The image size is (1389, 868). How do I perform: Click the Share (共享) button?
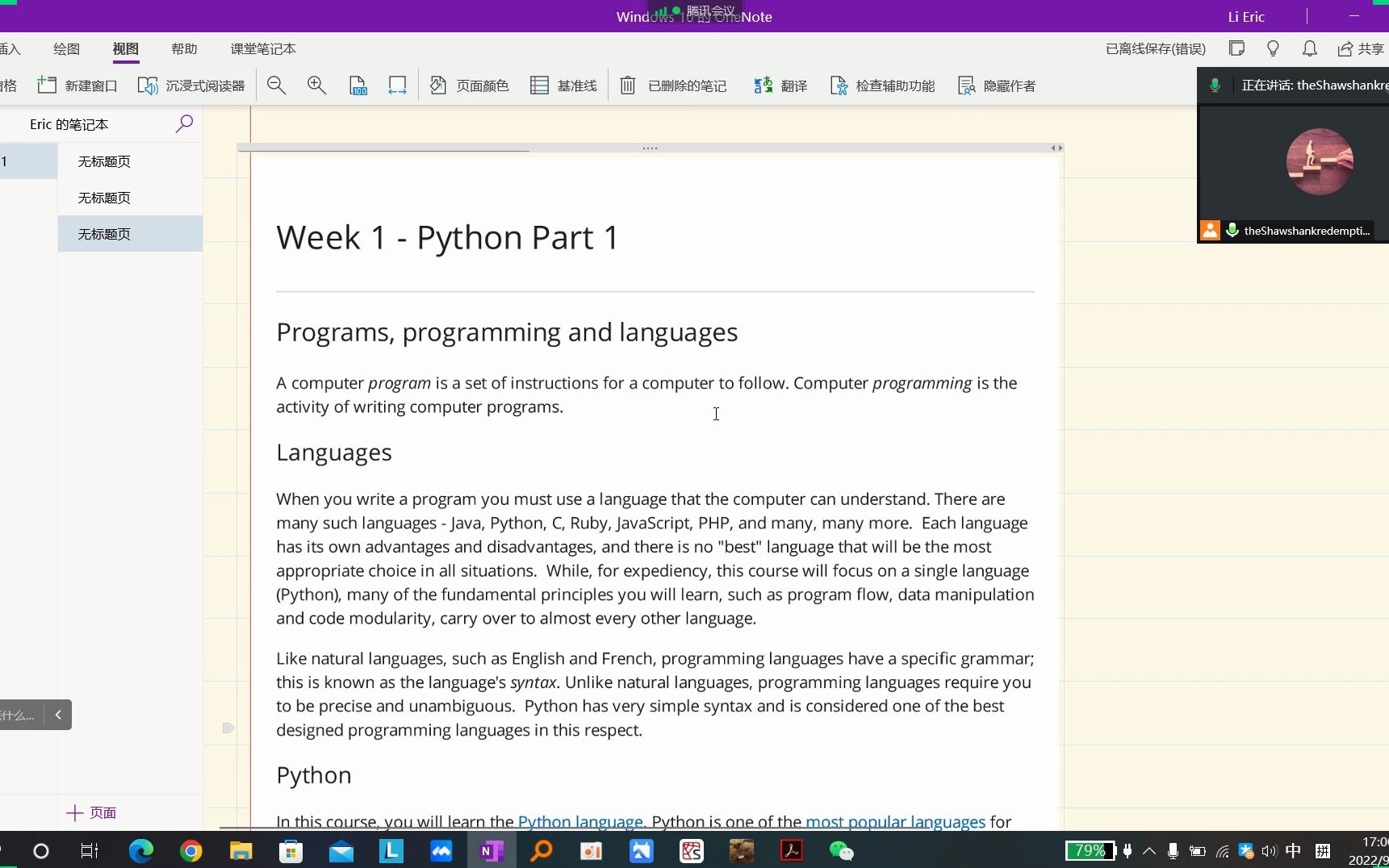click(1363, 49)
